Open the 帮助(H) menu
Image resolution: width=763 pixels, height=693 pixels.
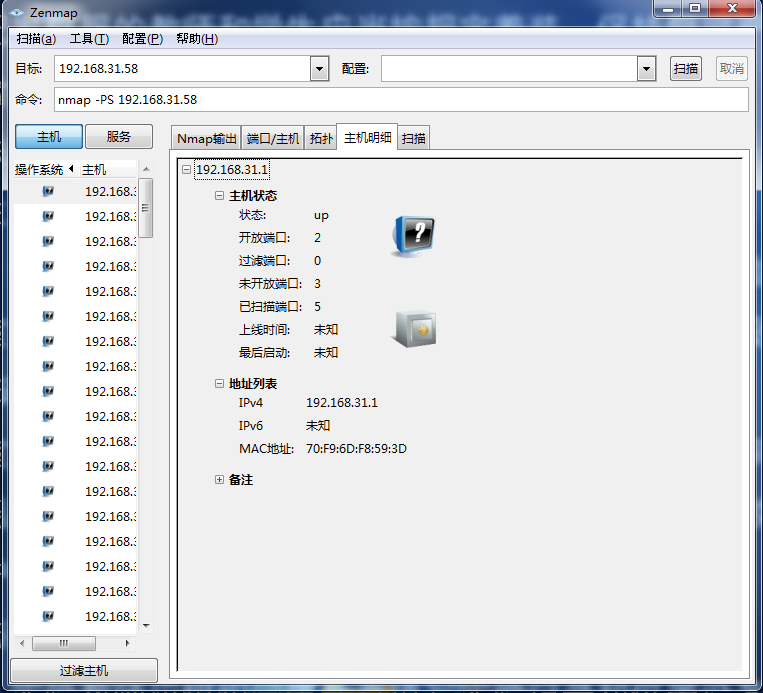(197, 38)
